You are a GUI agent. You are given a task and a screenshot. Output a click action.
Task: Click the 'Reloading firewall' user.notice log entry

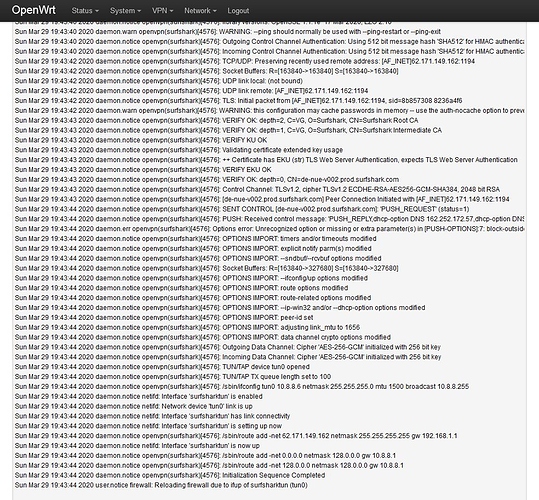[x=161, y=485]
